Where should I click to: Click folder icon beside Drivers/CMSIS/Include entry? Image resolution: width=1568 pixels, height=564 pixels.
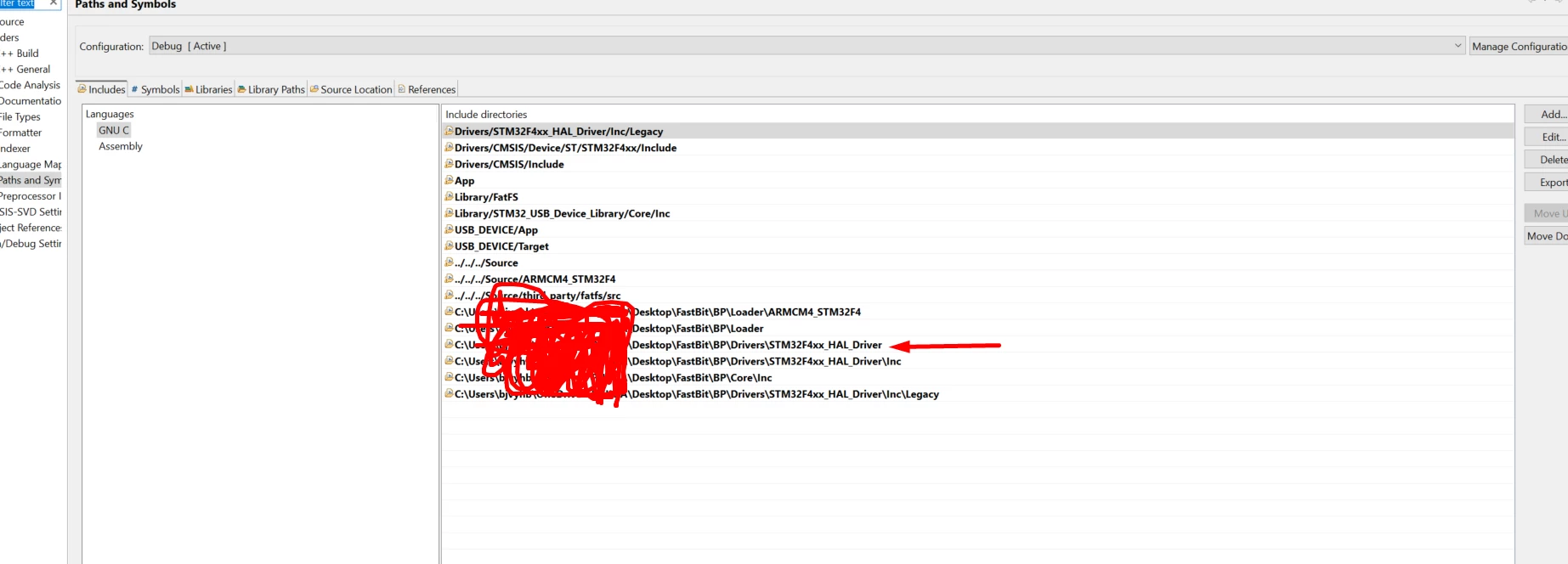point(449,164)
